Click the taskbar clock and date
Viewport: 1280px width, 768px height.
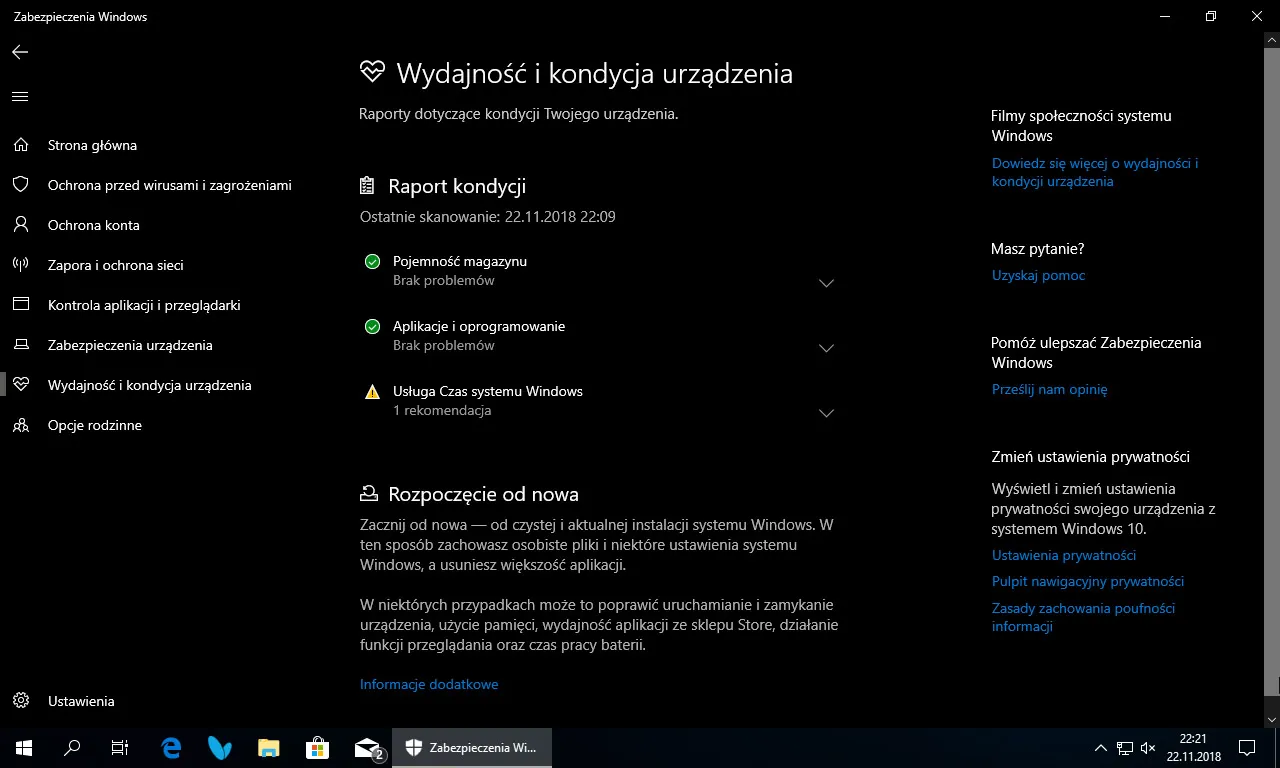click(1199, 747)
